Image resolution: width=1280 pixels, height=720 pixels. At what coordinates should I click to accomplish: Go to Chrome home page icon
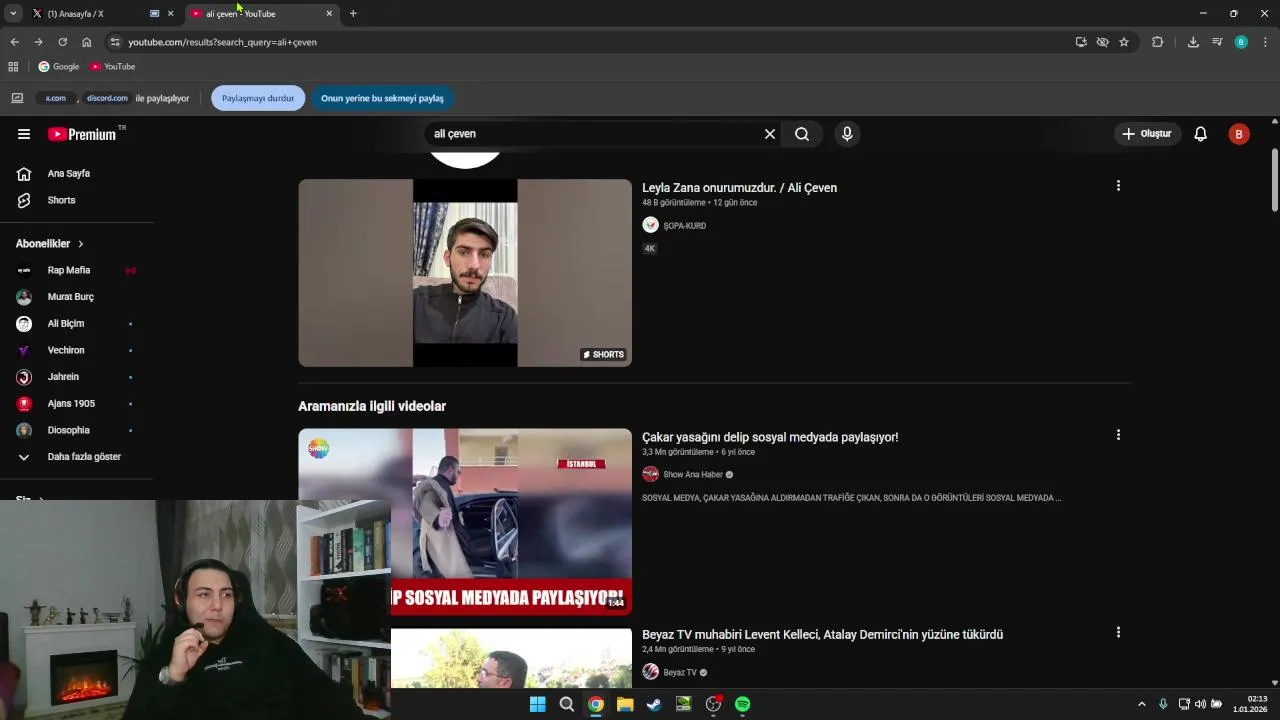coord(87,42)
